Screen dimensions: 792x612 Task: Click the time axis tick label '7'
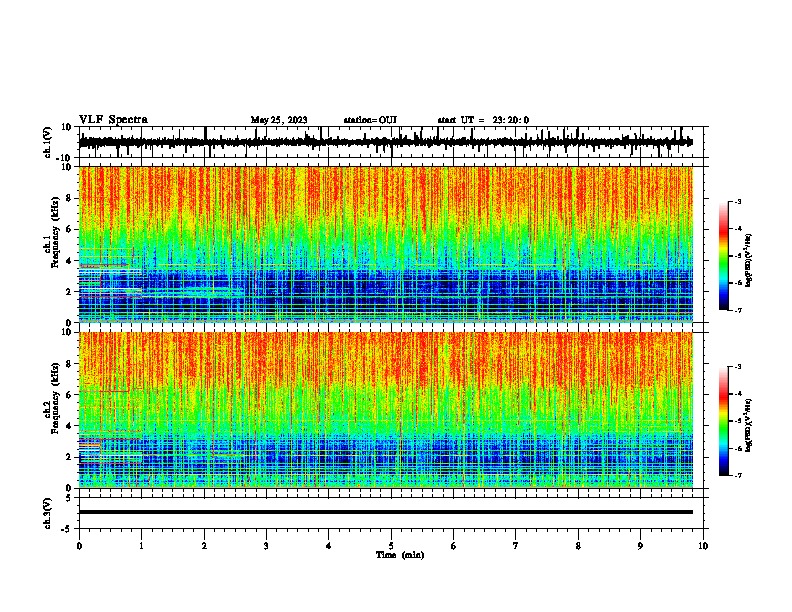click(516, 546)
